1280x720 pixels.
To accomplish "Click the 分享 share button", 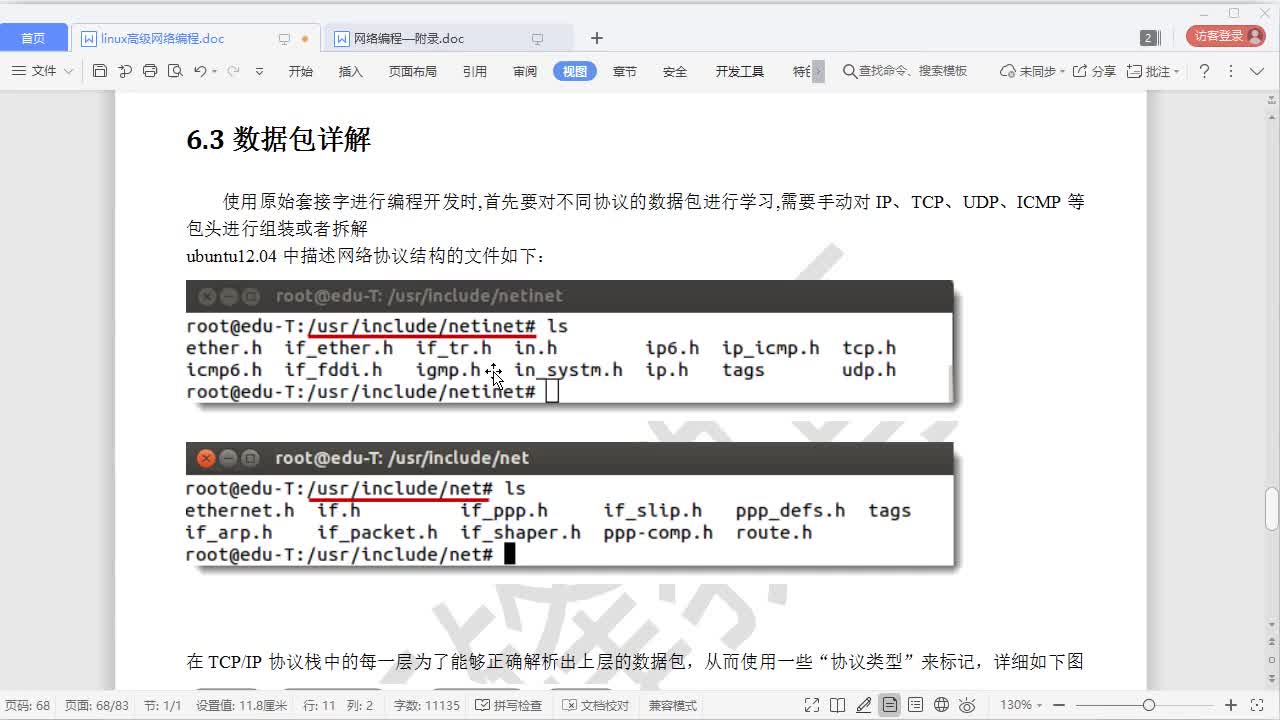I will click(x=1095, y=71).
